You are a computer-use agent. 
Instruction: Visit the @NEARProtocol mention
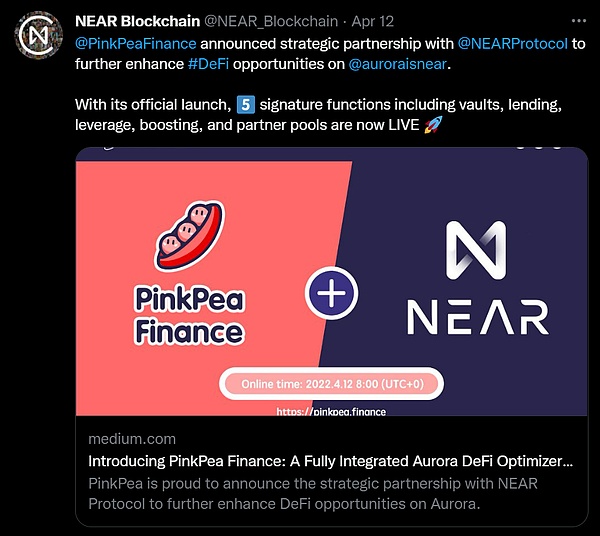(x=515, y=43)
